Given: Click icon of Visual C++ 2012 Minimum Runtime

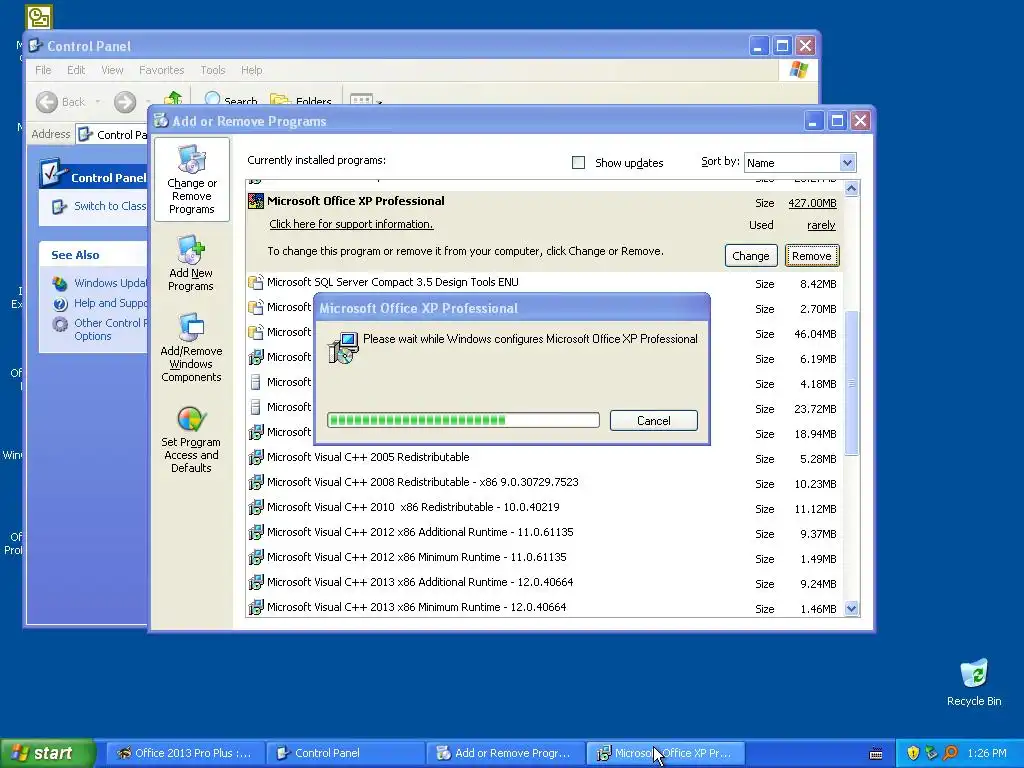Looking at the screenshot, I should point(256,557).
